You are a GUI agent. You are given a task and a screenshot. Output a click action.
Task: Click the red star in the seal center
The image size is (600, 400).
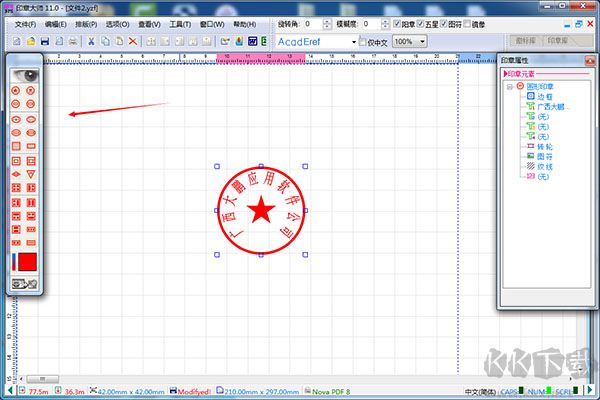click(x=261, y=210)
